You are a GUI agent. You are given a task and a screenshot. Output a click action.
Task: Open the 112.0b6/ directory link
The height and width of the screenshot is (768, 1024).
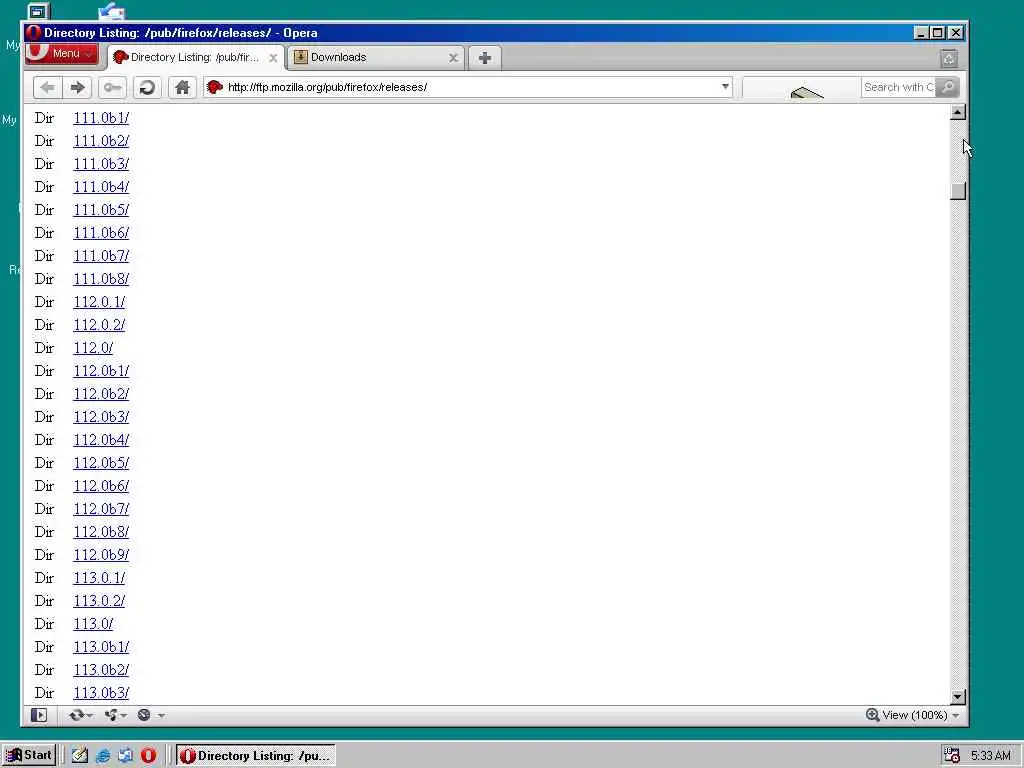[x=101, y=486]
